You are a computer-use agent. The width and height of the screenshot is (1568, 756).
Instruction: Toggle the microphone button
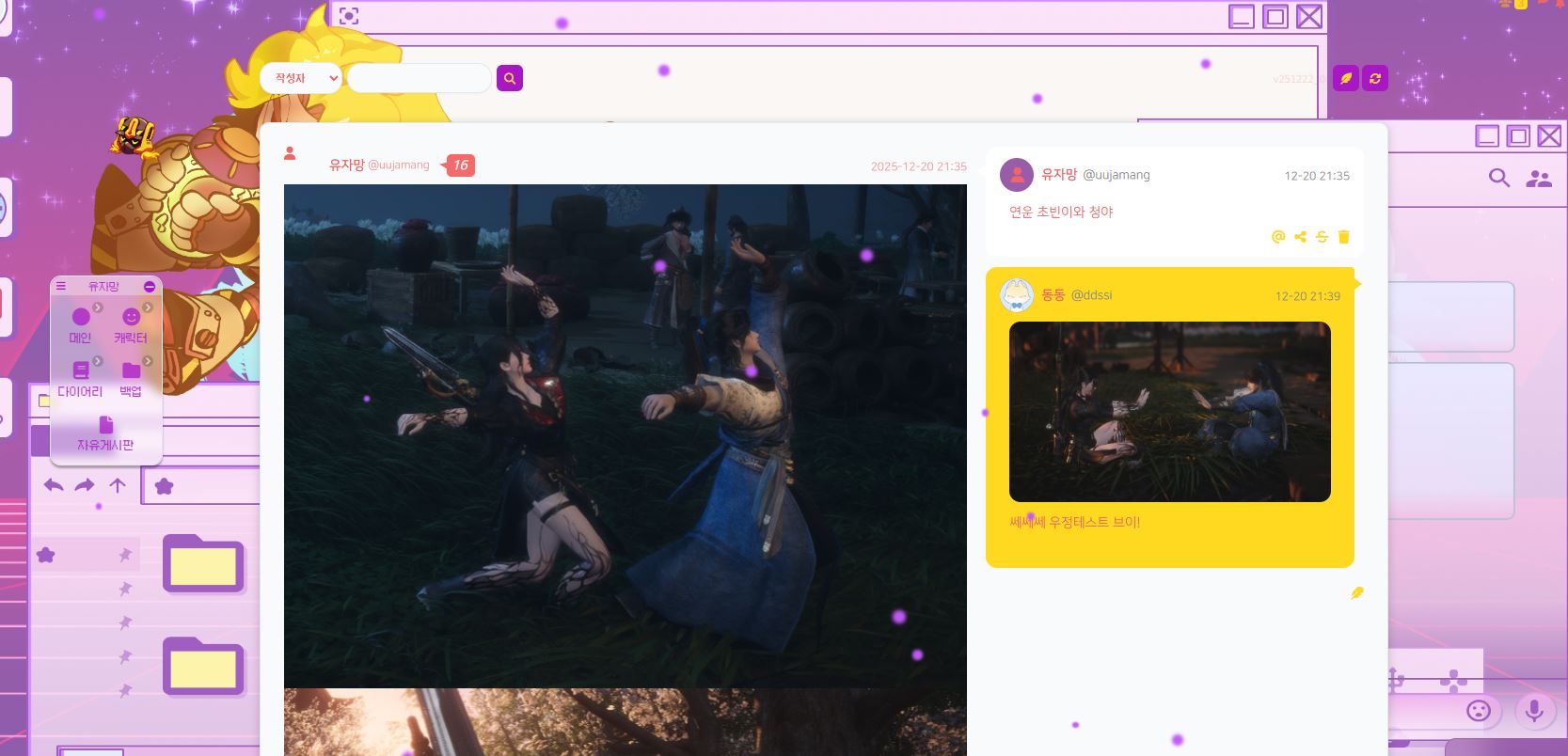(1533, 710)
